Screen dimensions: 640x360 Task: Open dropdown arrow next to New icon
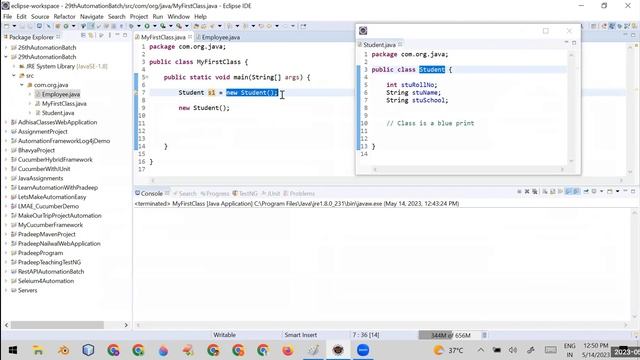[14, 26]
